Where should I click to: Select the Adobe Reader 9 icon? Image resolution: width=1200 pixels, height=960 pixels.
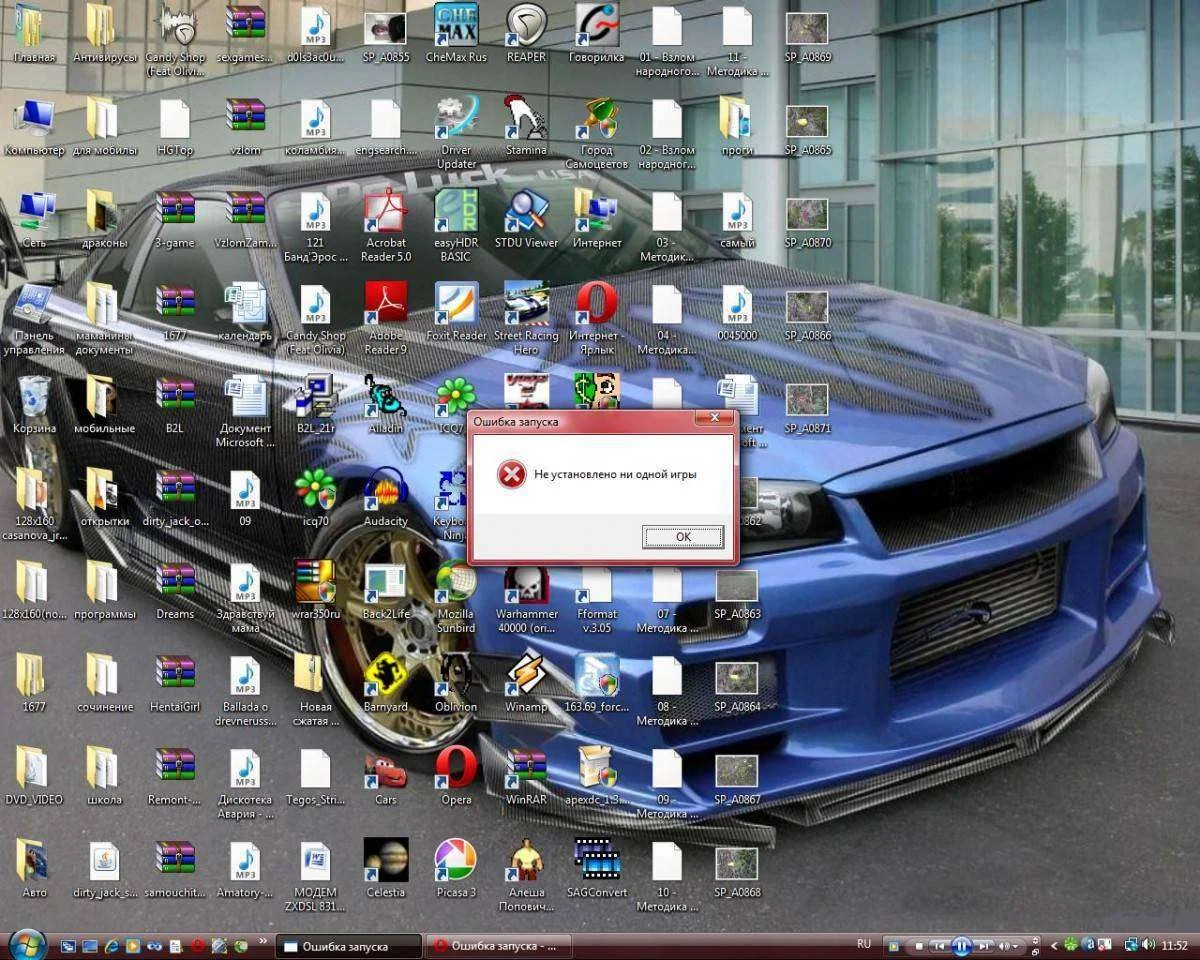[x=386, y=319]
